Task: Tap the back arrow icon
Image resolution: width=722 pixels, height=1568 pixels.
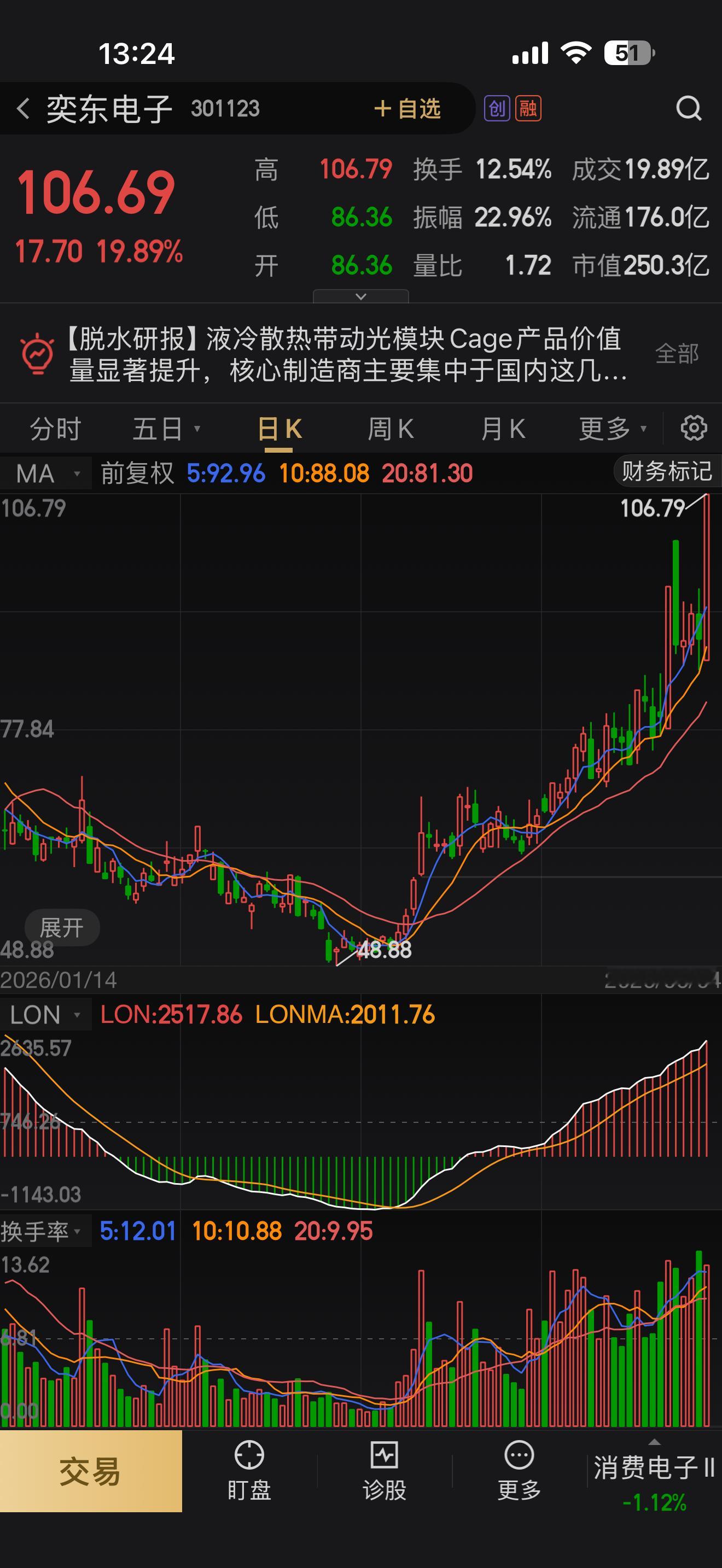Action: coord(23,109)
